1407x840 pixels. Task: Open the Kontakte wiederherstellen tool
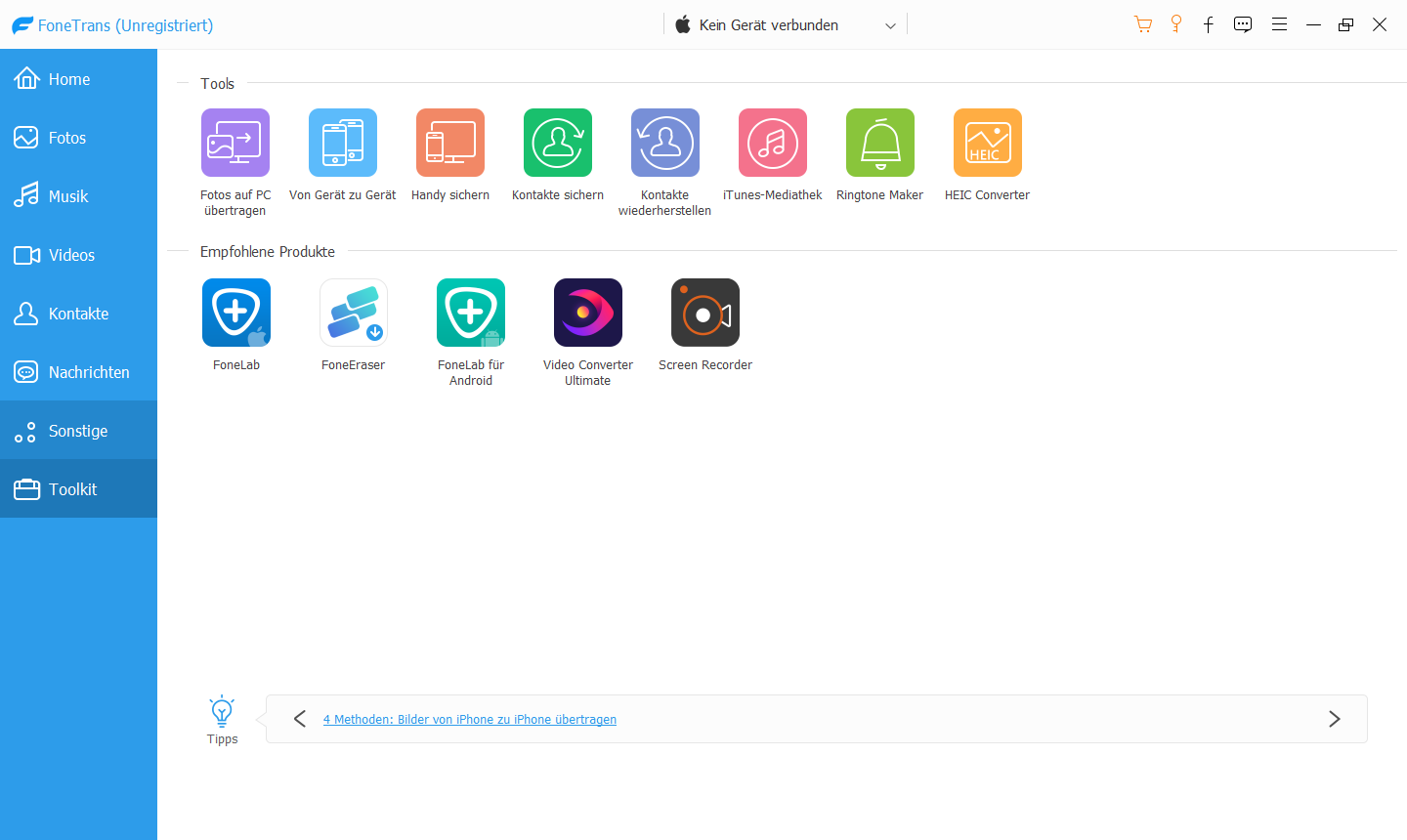click(x=665, y=143)
